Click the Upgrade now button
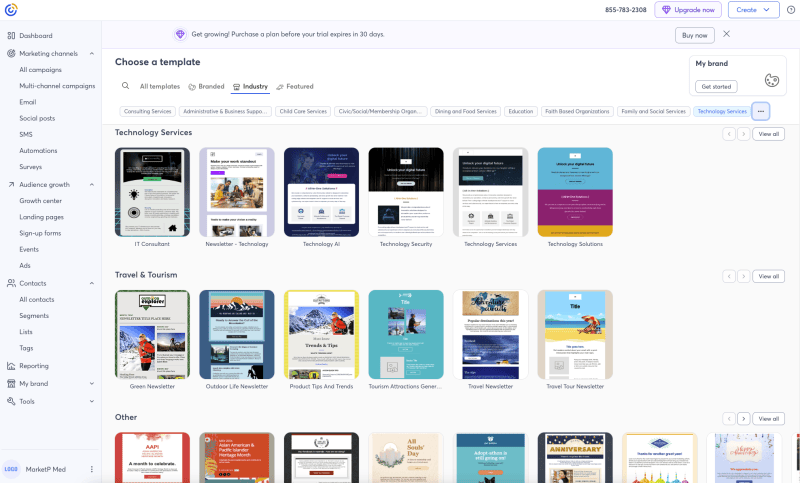Screen dimensions: 800x483 pyautogui.click(x=688, y=10)
